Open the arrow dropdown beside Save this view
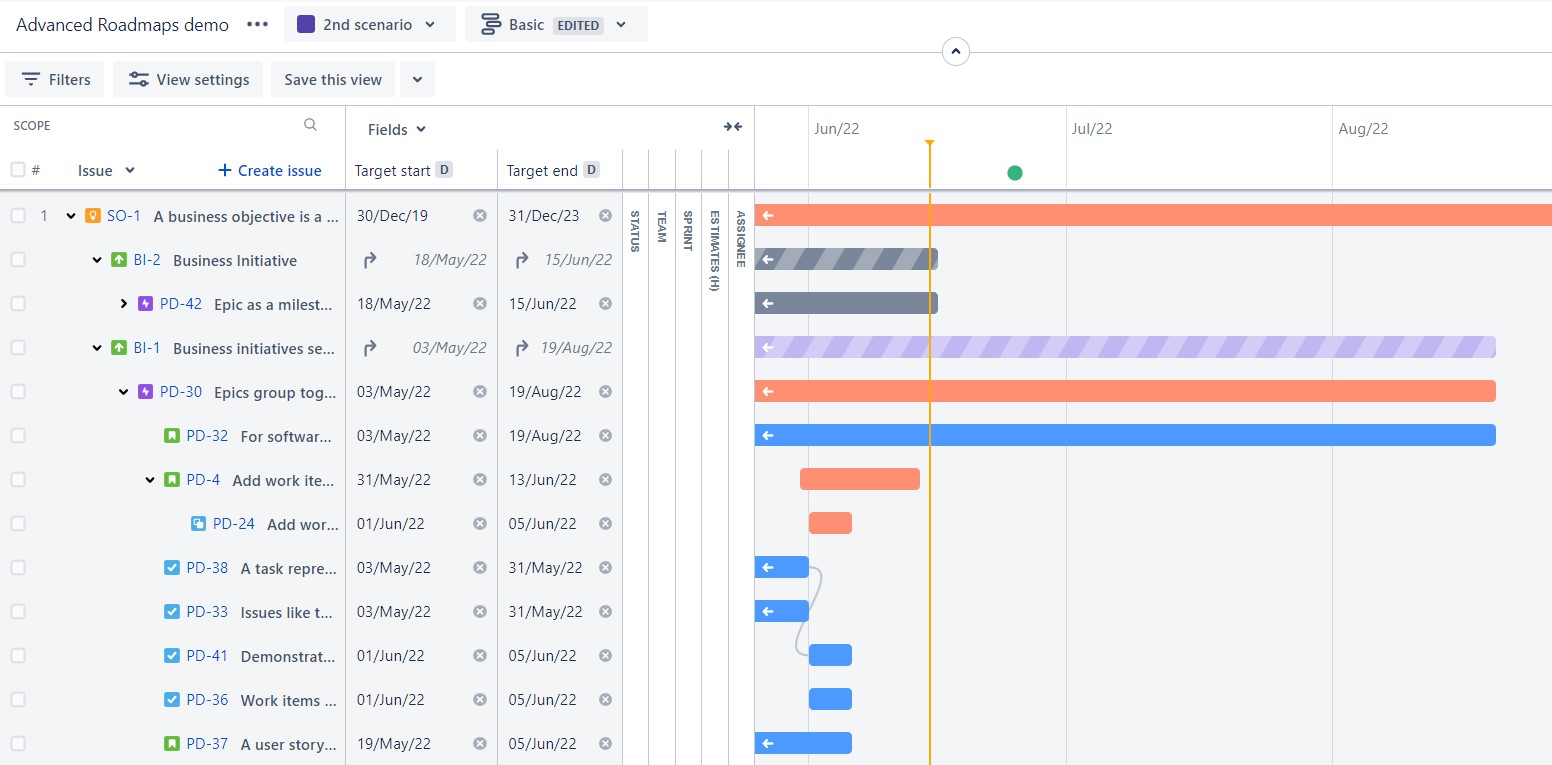 [417, 79]
